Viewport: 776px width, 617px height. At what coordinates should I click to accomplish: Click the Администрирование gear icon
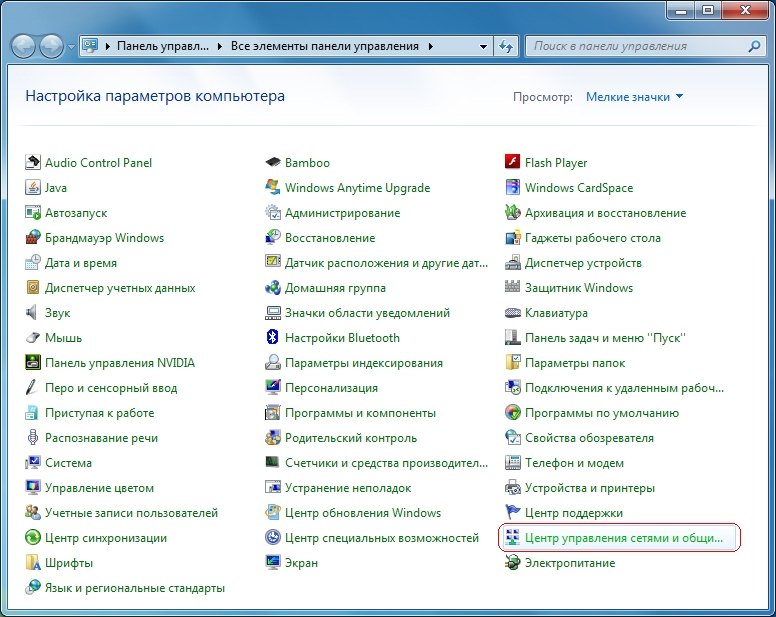click(273, 213)
